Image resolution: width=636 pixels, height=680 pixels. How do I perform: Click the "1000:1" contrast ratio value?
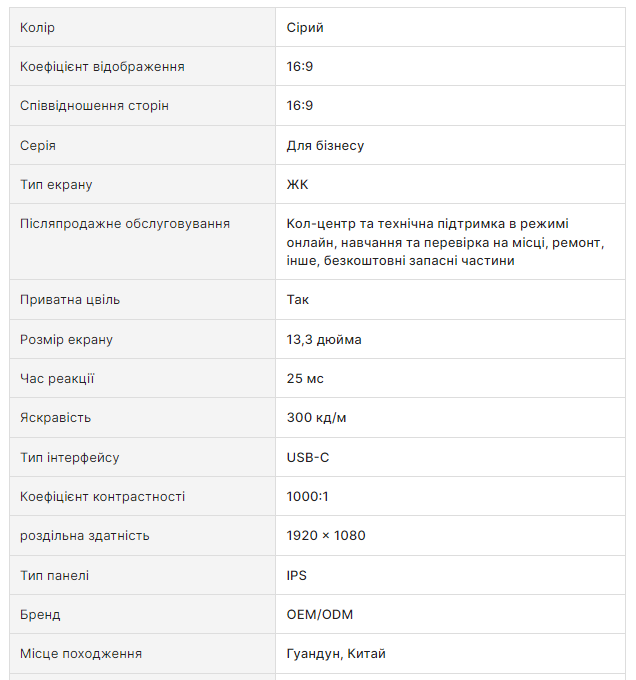click(307, 496)
